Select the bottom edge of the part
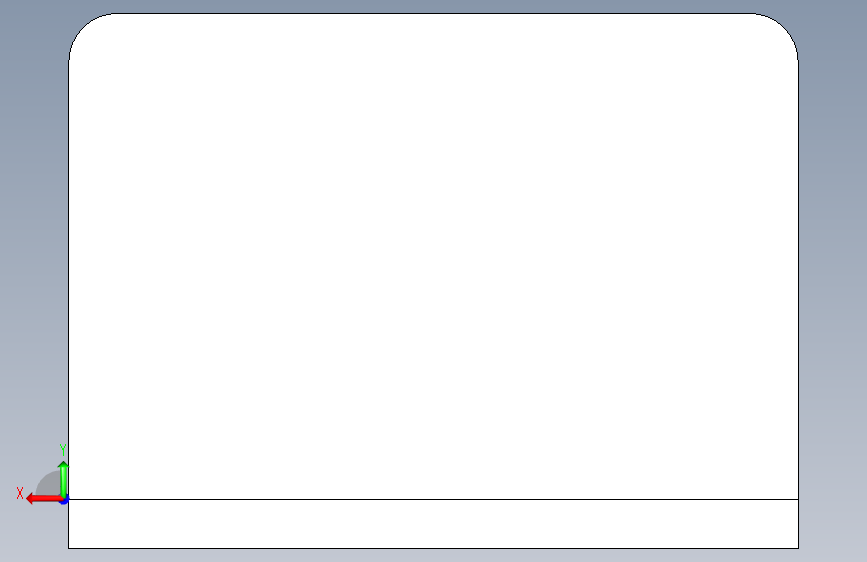The image size is (867, 562). pos(434,548)
